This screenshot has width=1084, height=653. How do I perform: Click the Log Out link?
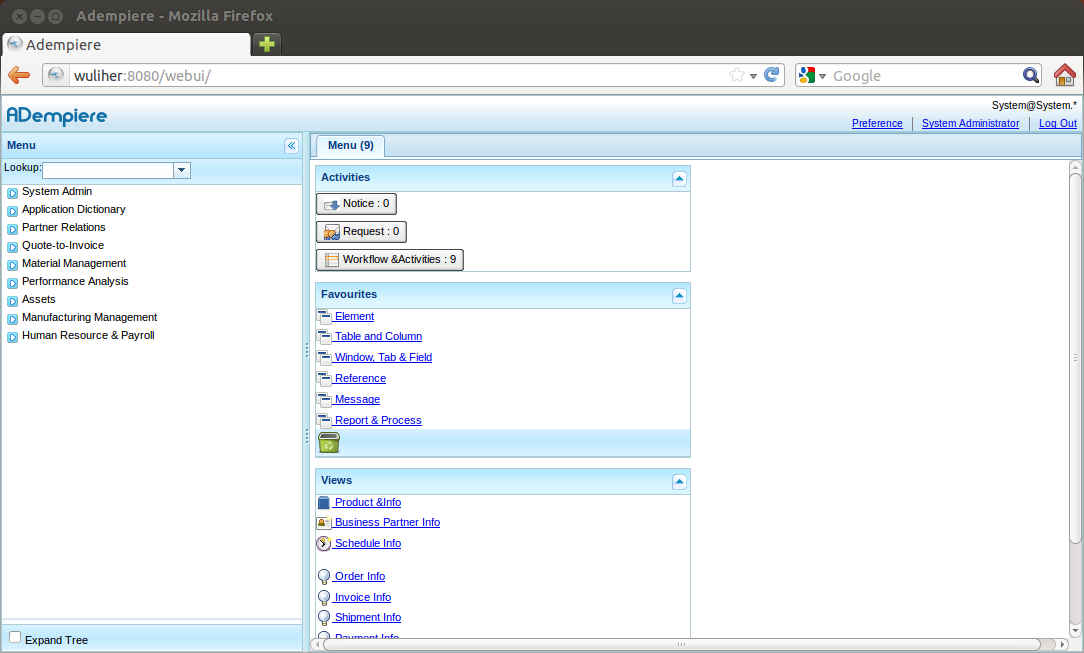pyautogui.click(x=1058, y=123)
